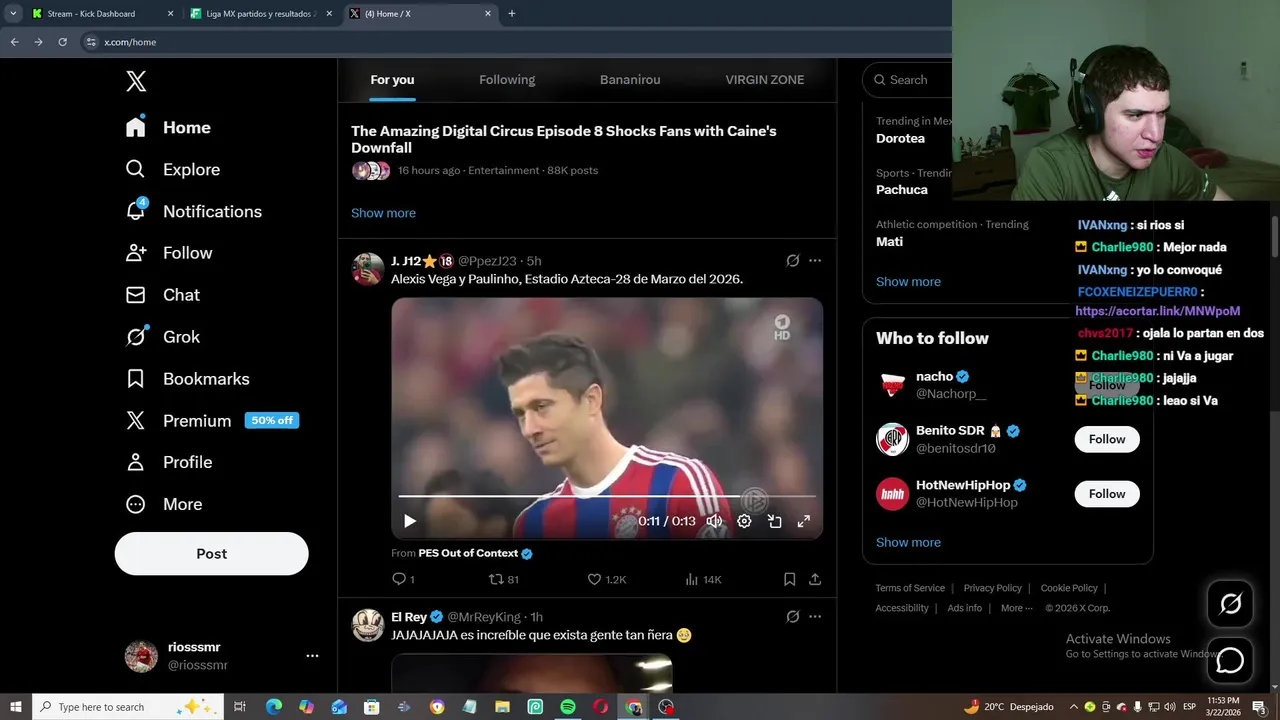Image resolution: width=1280 pixels, height=720 pixels.
Task: Mute the video with the speaker icon
Action: click(x=714, y=521)
